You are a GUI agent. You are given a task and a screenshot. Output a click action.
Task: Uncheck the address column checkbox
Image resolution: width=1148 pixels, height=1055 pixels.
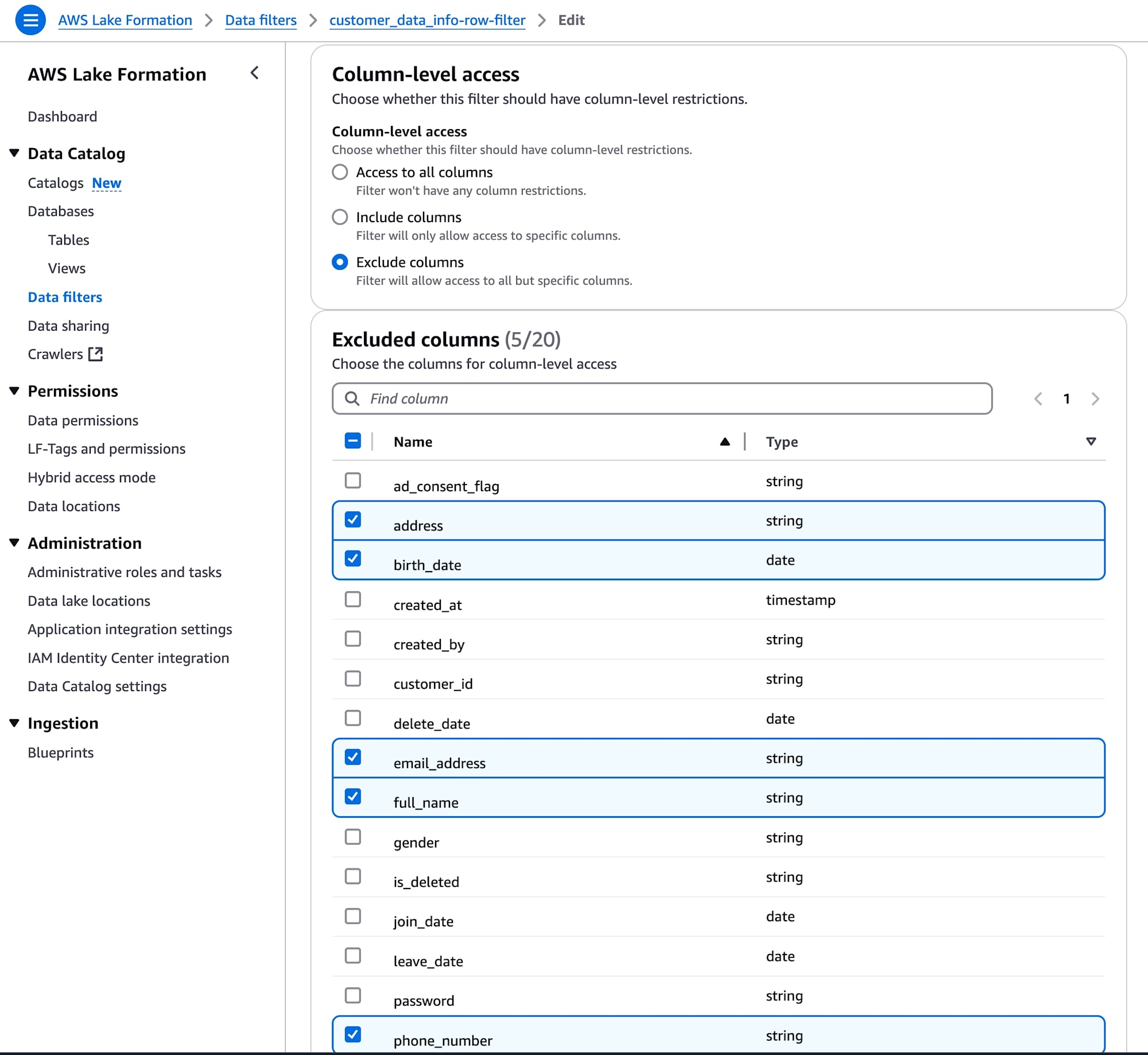point(353,520)
